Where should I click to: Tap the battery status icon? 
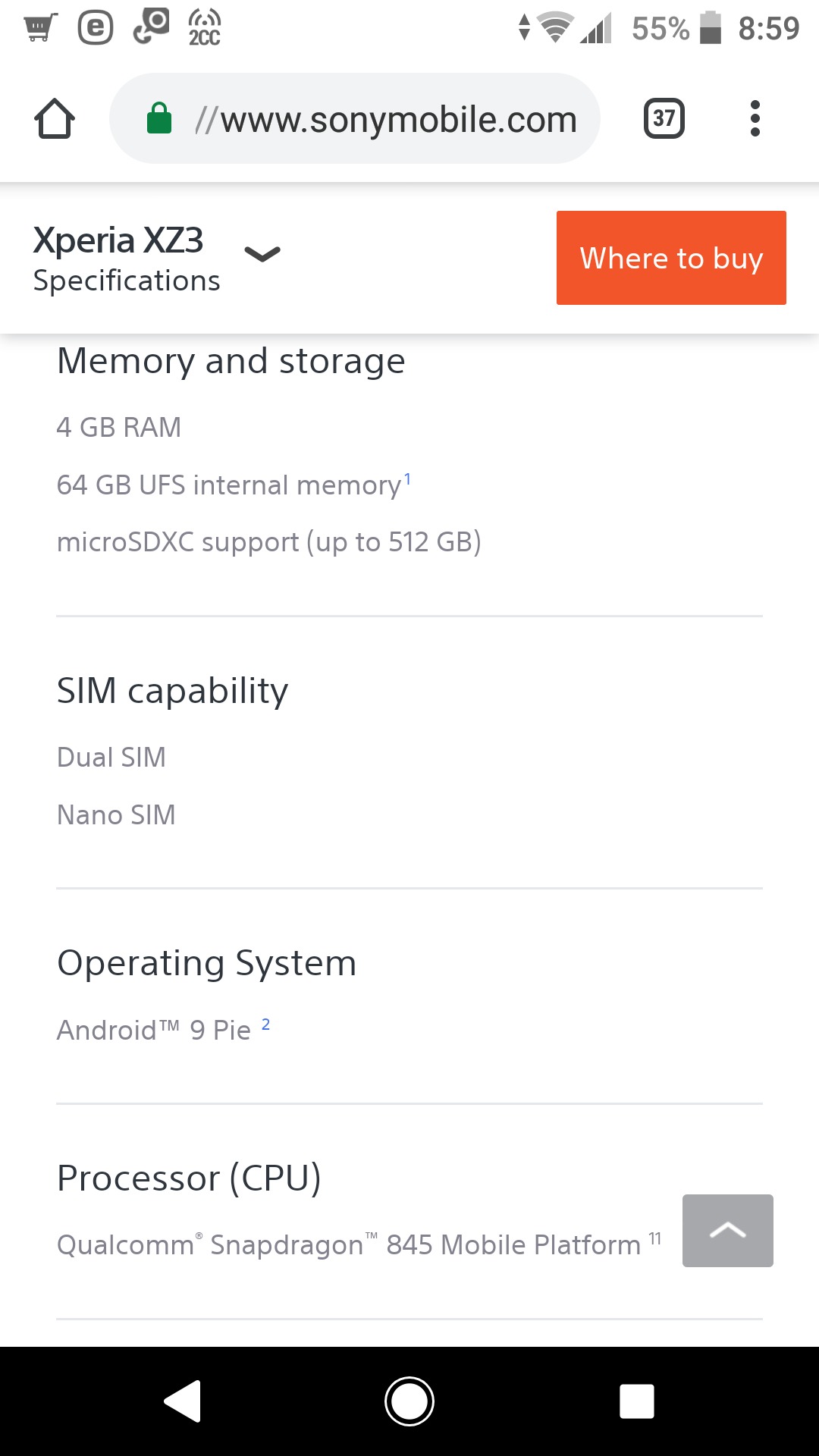pyautogui.click(x=711, y=29)
